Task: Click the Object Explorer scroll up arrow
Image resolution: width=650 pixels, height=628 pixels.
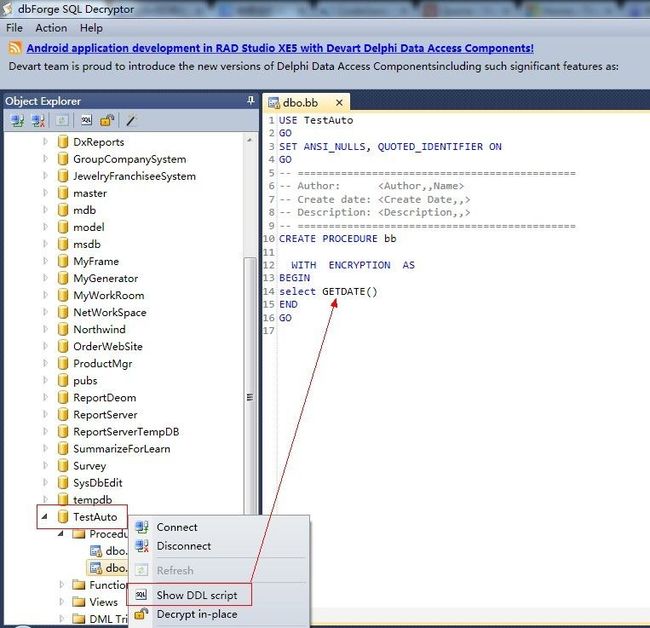Action: tap(250, 140)
